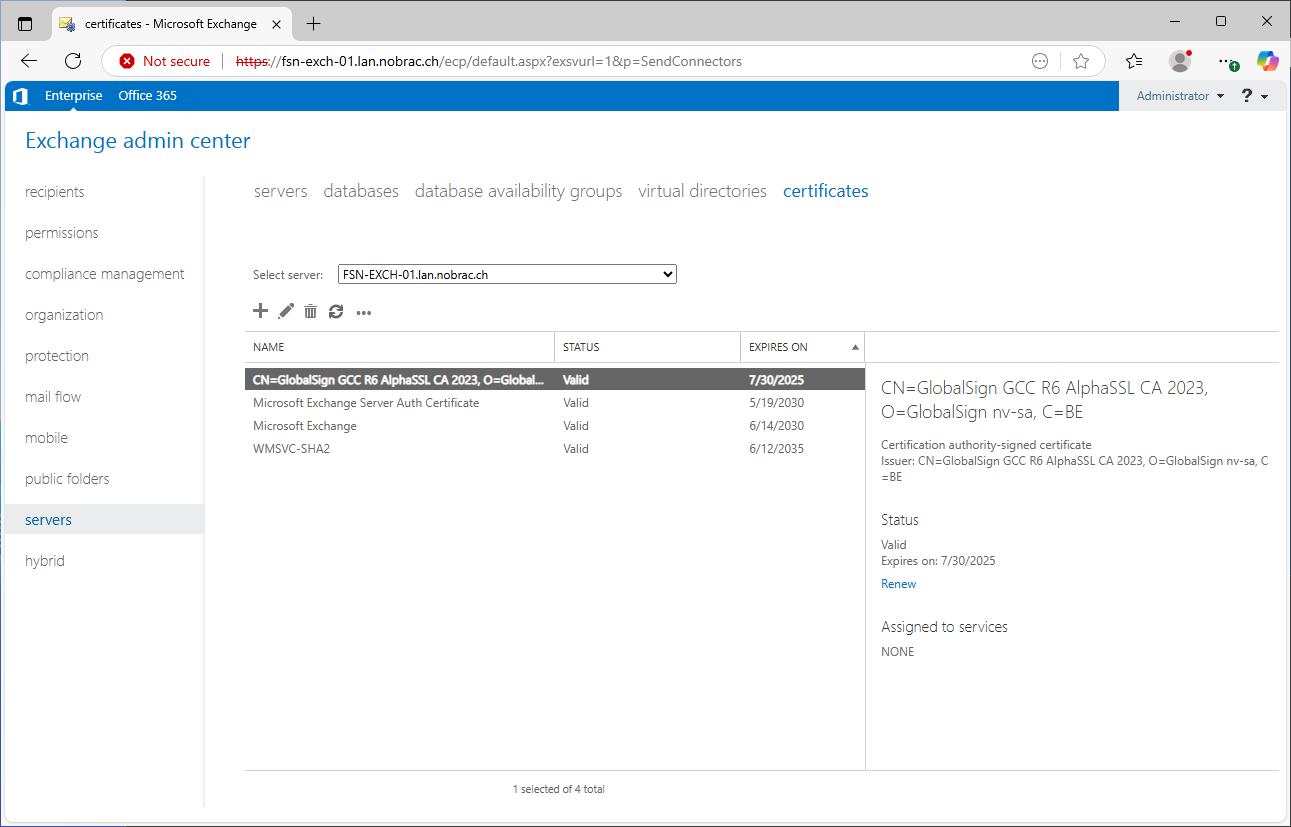Screen dimensions: 1291x827
Task: Open the favorites list icon
Action: pos(1134,61)
